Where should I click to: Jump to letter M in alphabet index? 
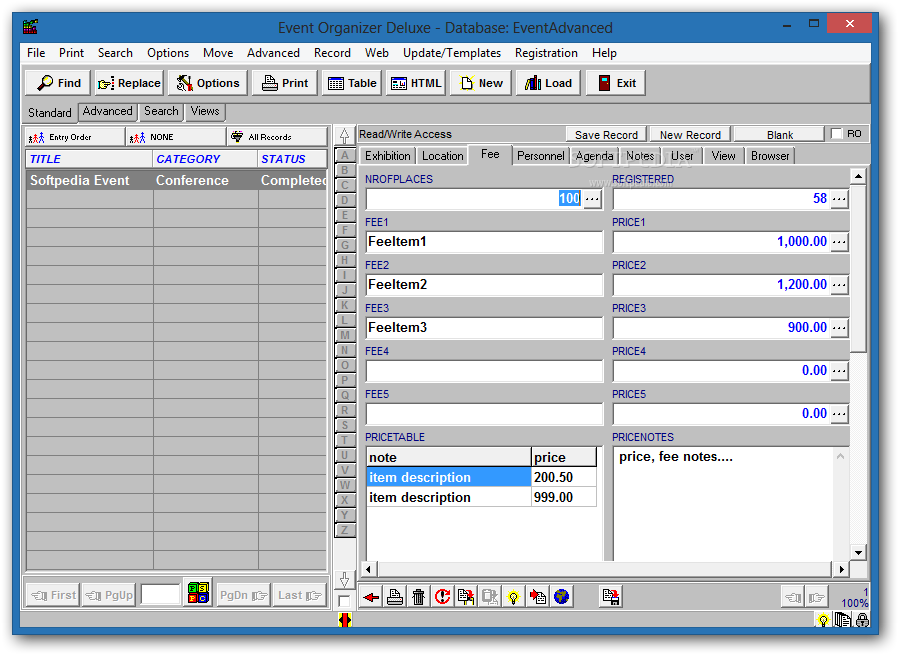(345, 335)
